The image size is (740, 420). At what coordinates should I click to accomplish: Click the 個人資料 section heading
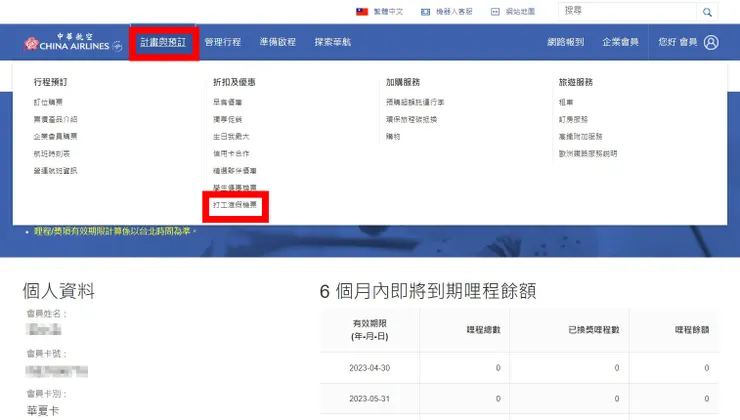(59, 291)
